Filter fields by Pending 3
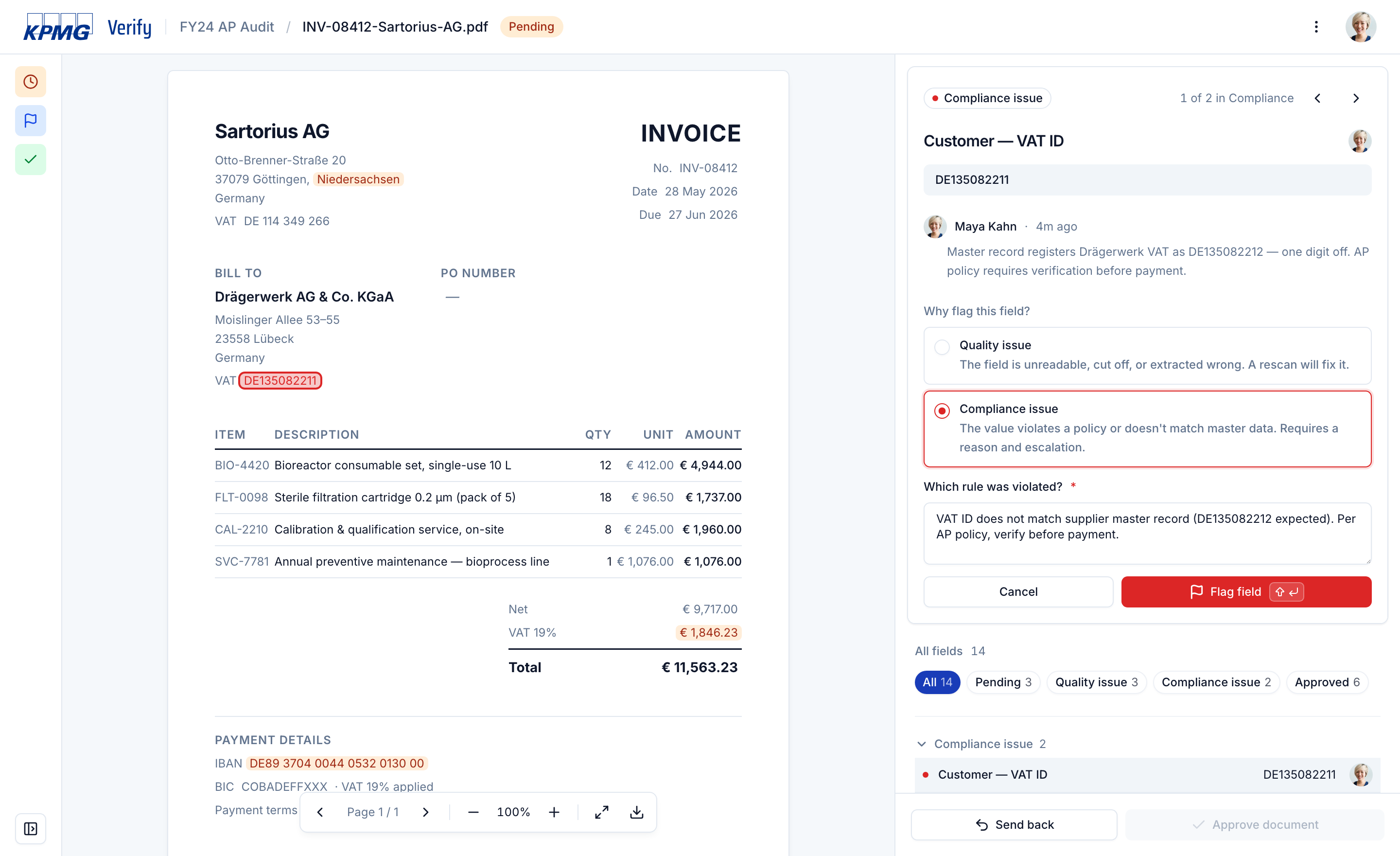Image resolution: width=1400 pixels, height=856 pixels. (x=1003, y=682)
